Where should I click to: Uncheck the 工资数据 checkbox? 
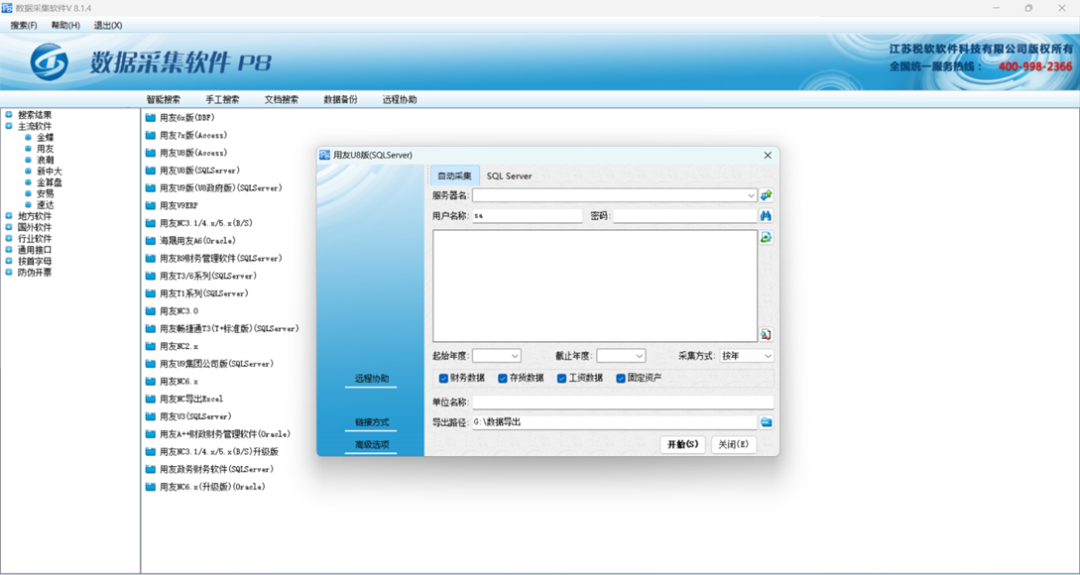(x=562, y=378)
